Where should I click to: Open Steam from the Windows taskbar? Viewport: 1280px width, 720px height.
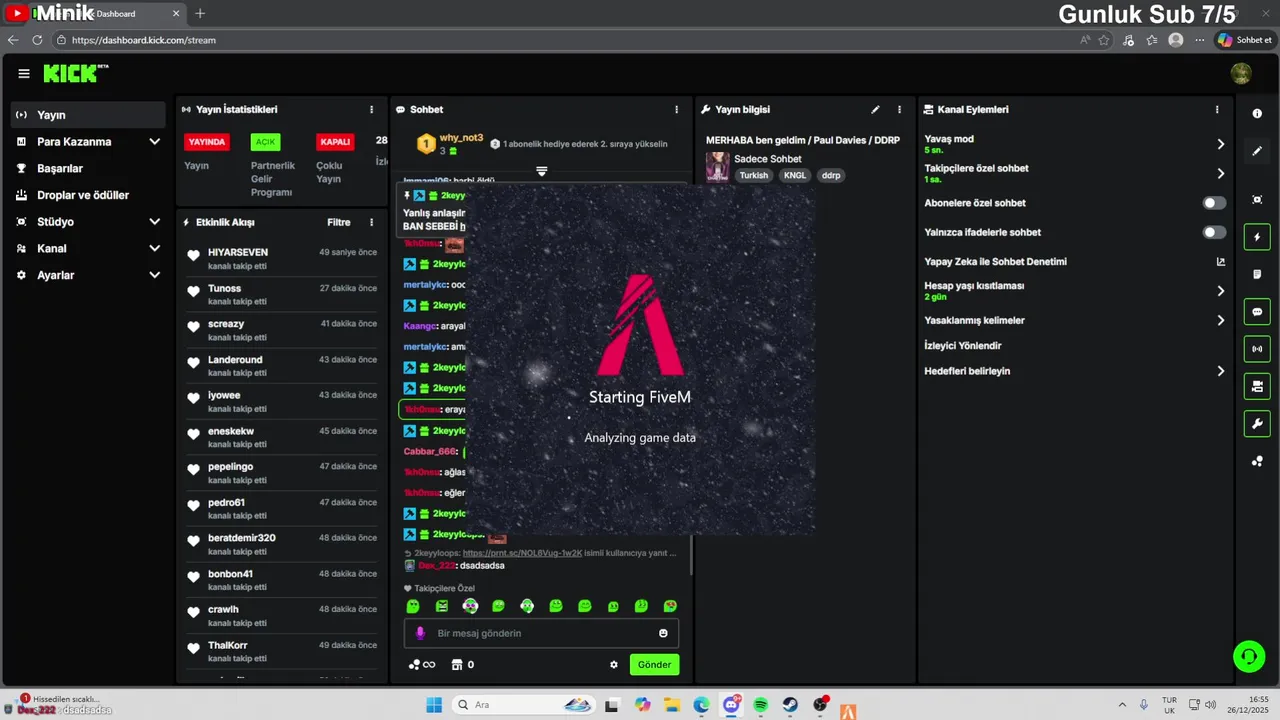click(791, 705)
